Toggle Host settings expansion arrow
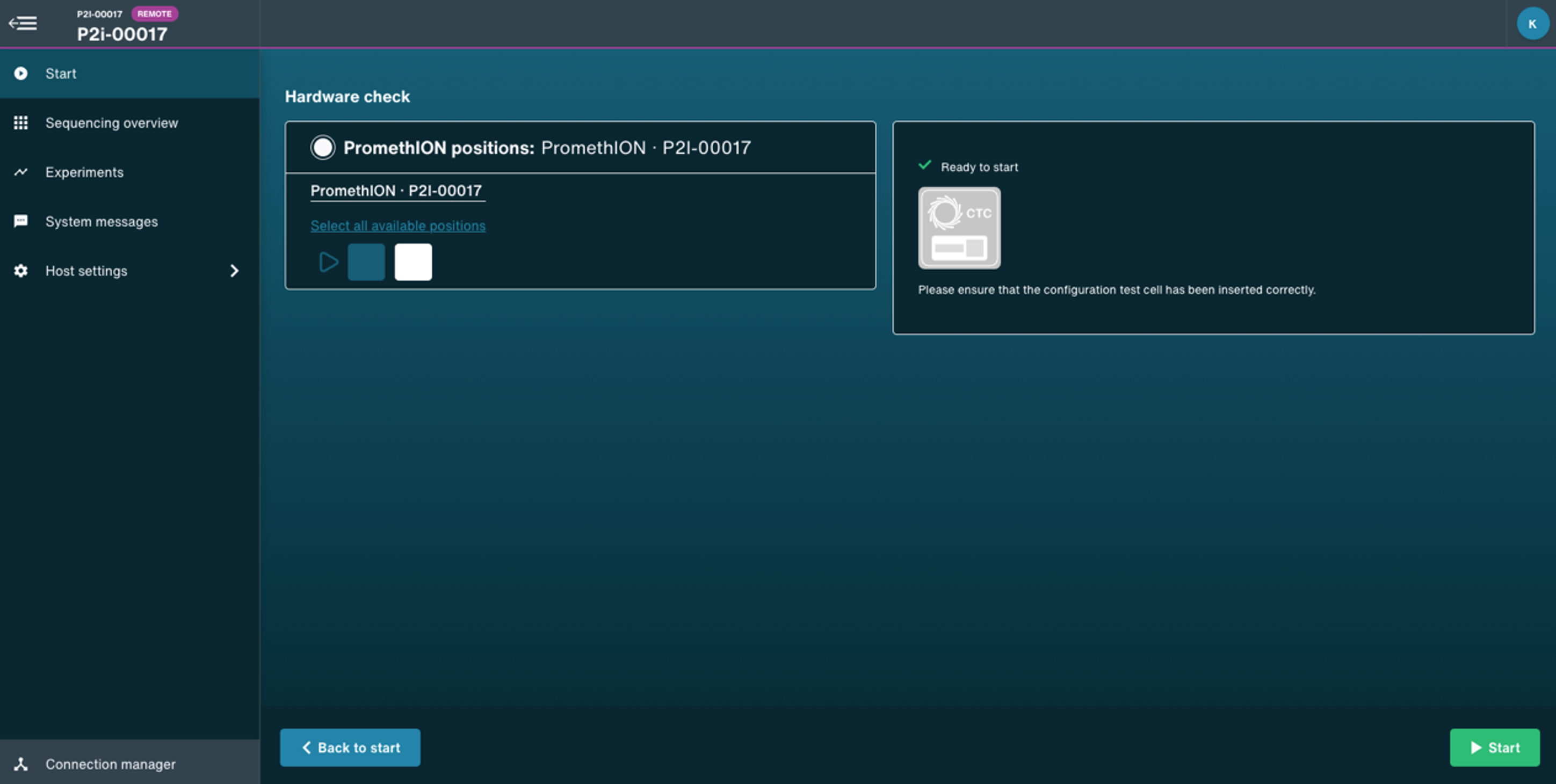Viewport: 1556px width, 784px height. [233, 270]
